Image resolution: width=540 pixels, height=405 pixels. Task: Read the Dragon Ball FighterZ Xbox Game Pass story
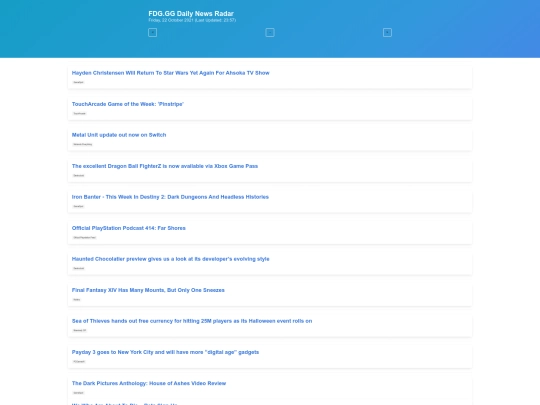(x=165, y=166)
